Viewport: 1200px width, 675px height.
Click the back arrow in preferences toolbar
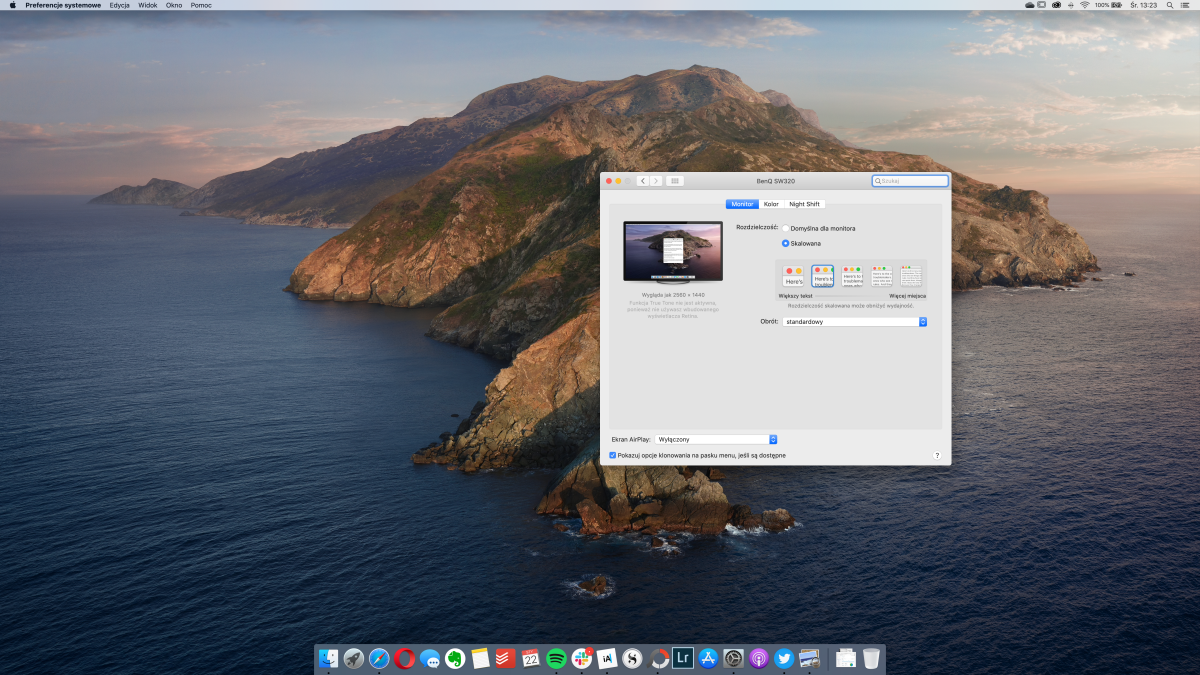[642, 181]
